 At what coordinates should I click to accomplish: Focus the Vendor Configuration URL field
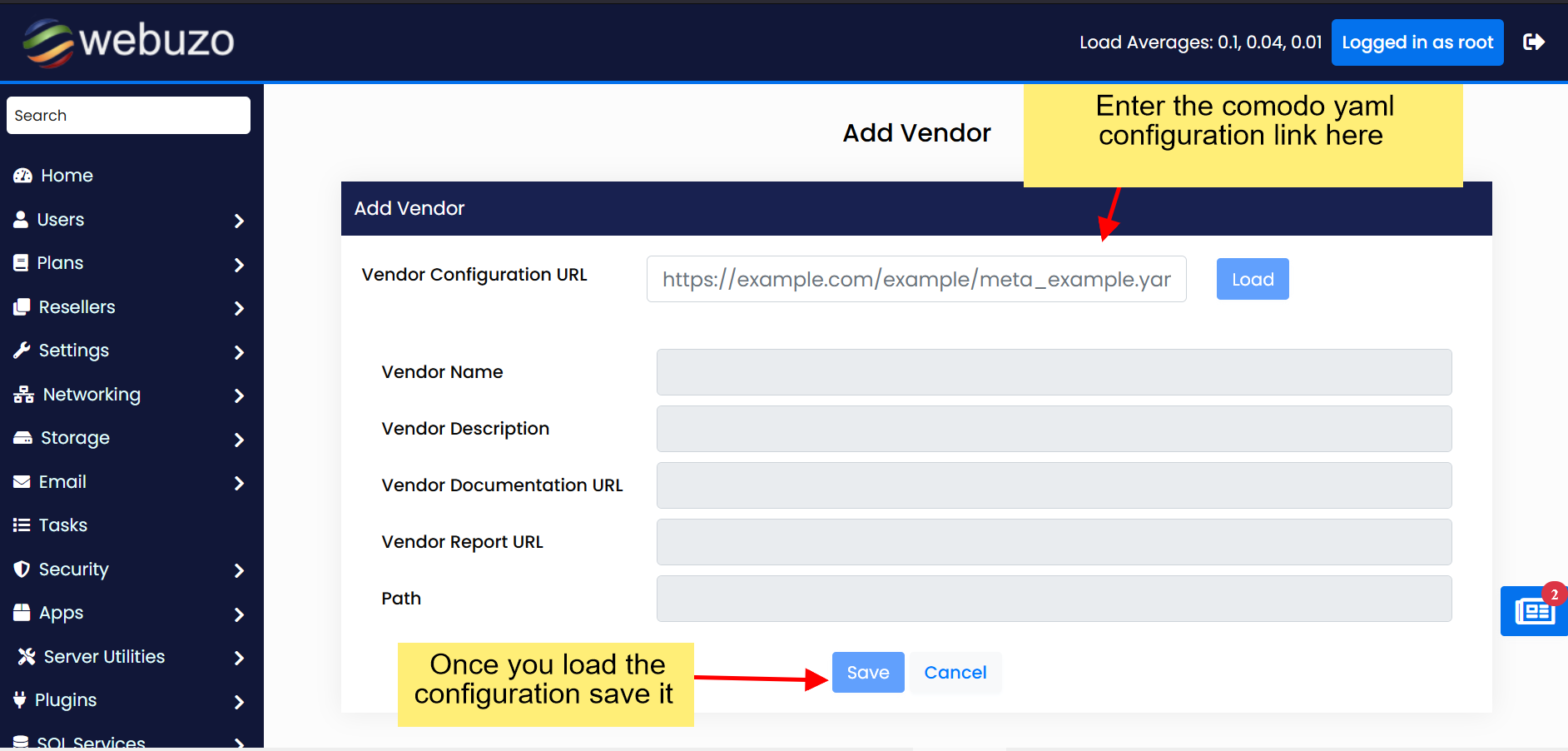click(915, 279)
